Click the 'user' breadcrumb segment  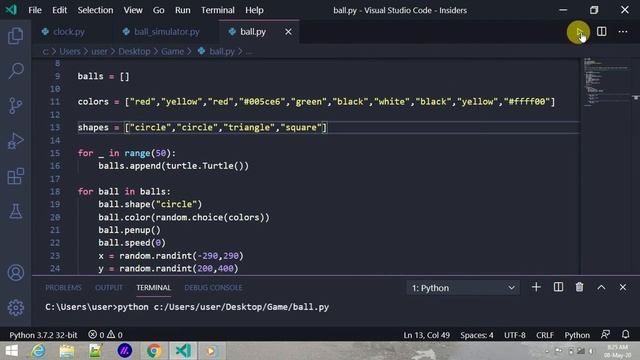(x=99, y=51)
